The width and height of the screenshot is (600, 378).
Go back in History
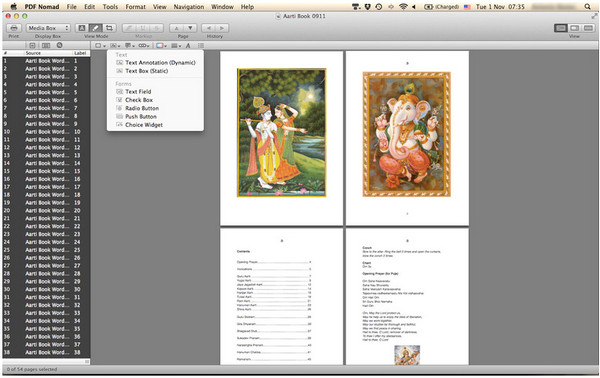[209, 28]
